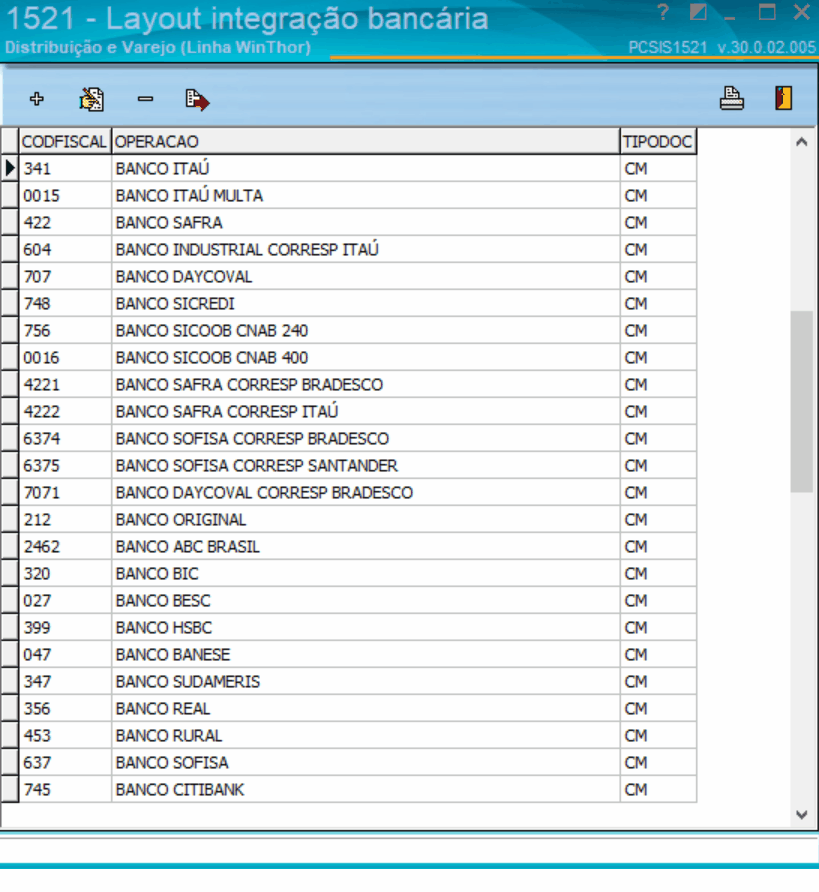Viewport: 819px width, 892px height.
Task: Click code cell 399
Action: click(65, 628)
